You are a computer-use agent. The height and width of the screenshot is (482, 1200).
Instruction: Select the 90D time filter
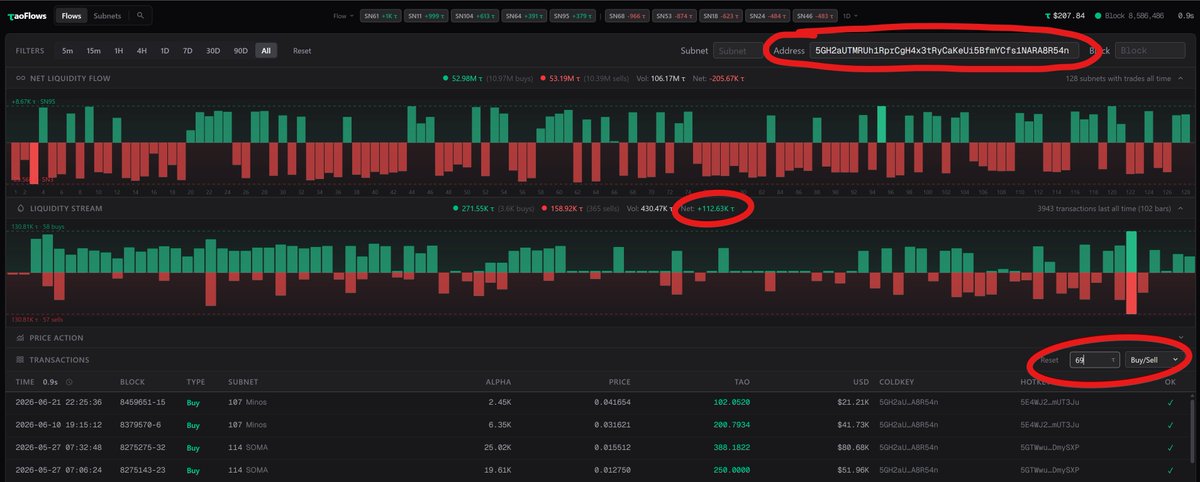[x=240, y=50]
